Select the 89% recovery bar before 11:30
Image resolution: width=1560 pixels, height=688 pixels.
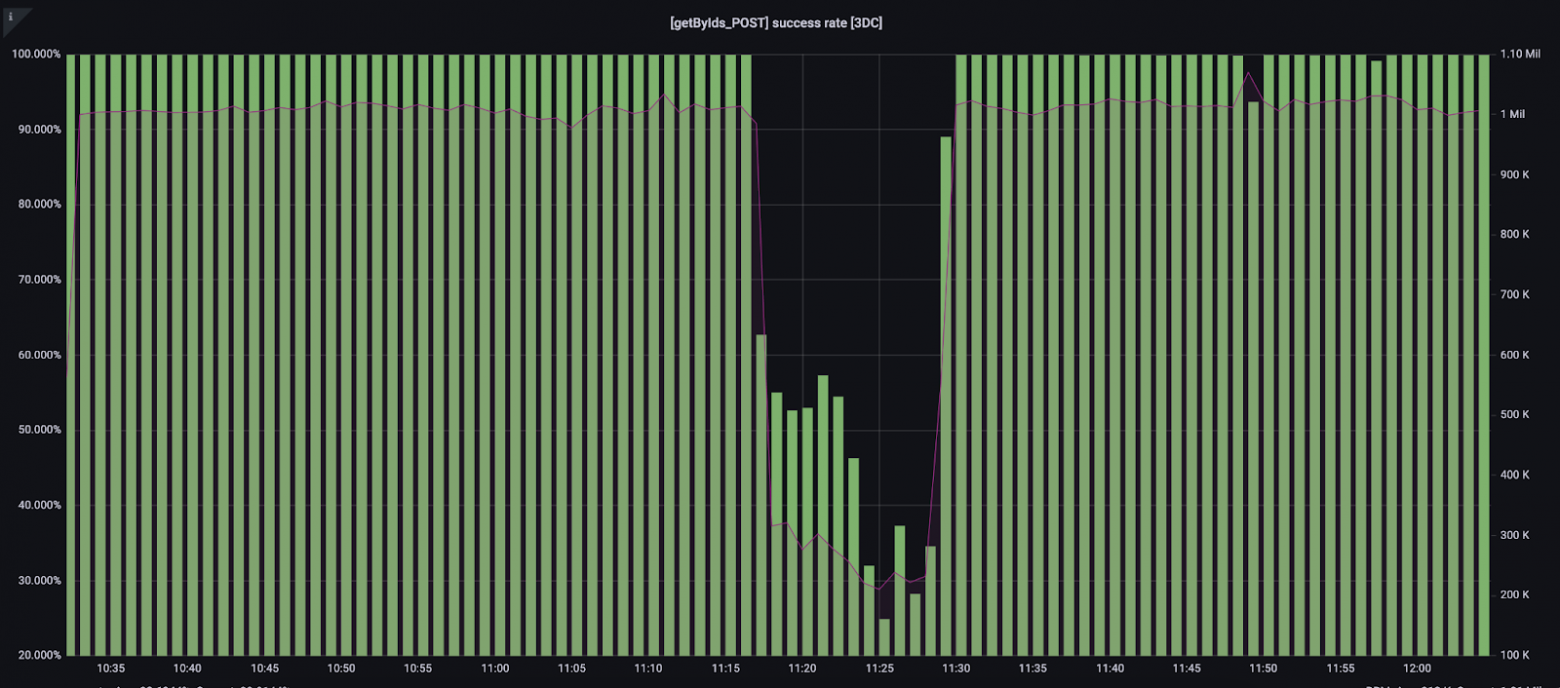pyautogui.click(x=945, y=395)
